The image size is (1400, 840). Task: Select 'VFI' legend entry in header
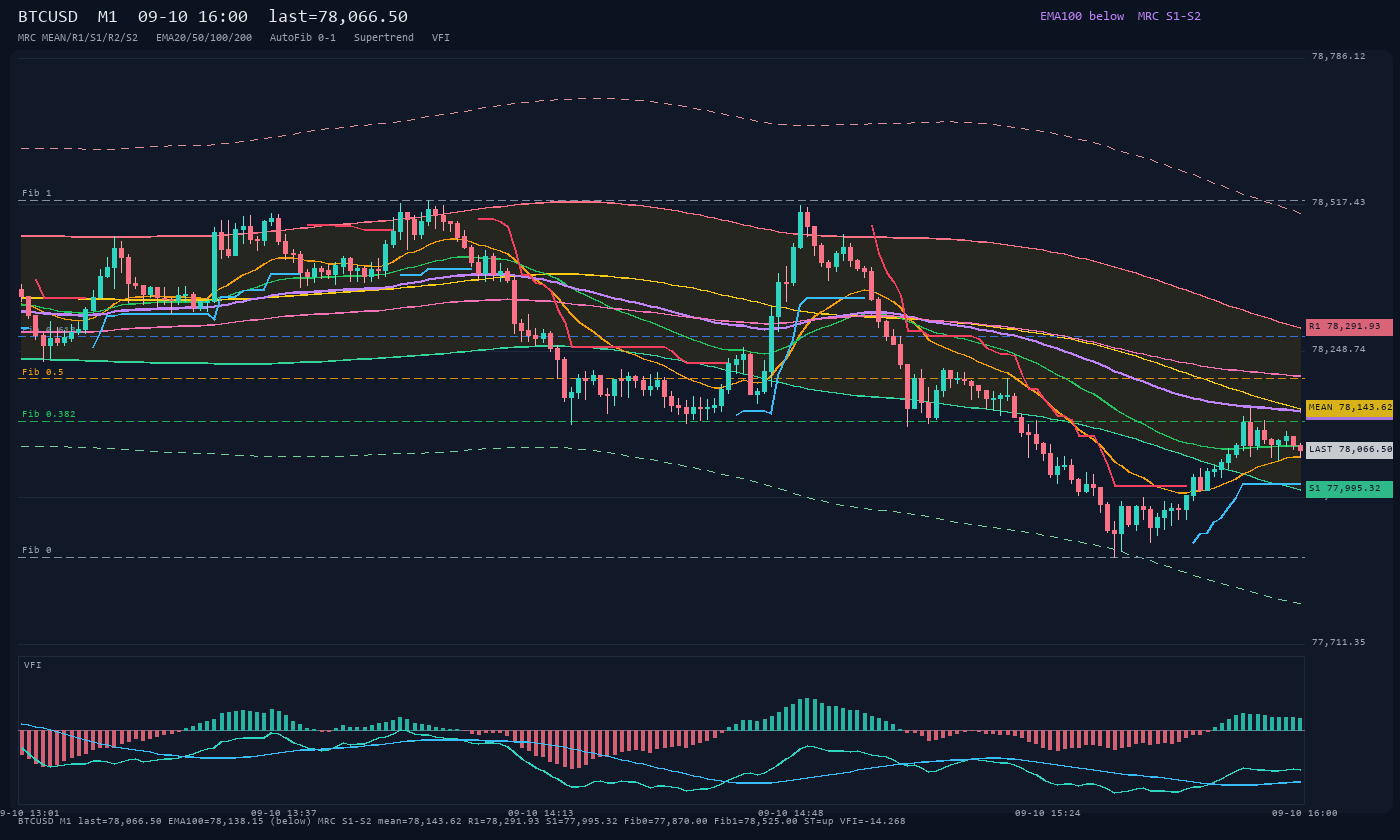pos(441,37)
